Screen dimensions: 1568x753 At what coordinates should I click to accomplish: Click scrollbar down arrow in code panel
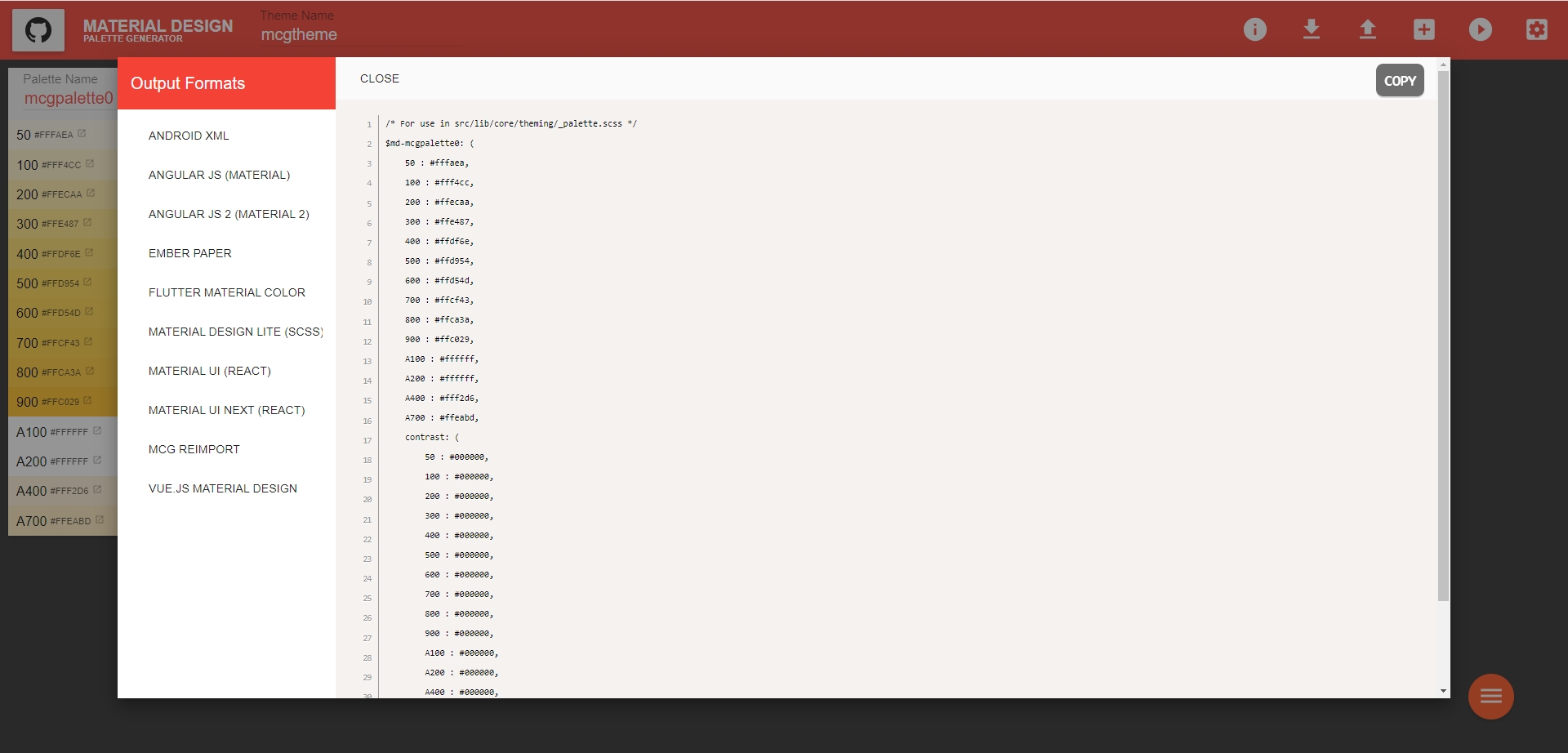[x=1443, y=691]
